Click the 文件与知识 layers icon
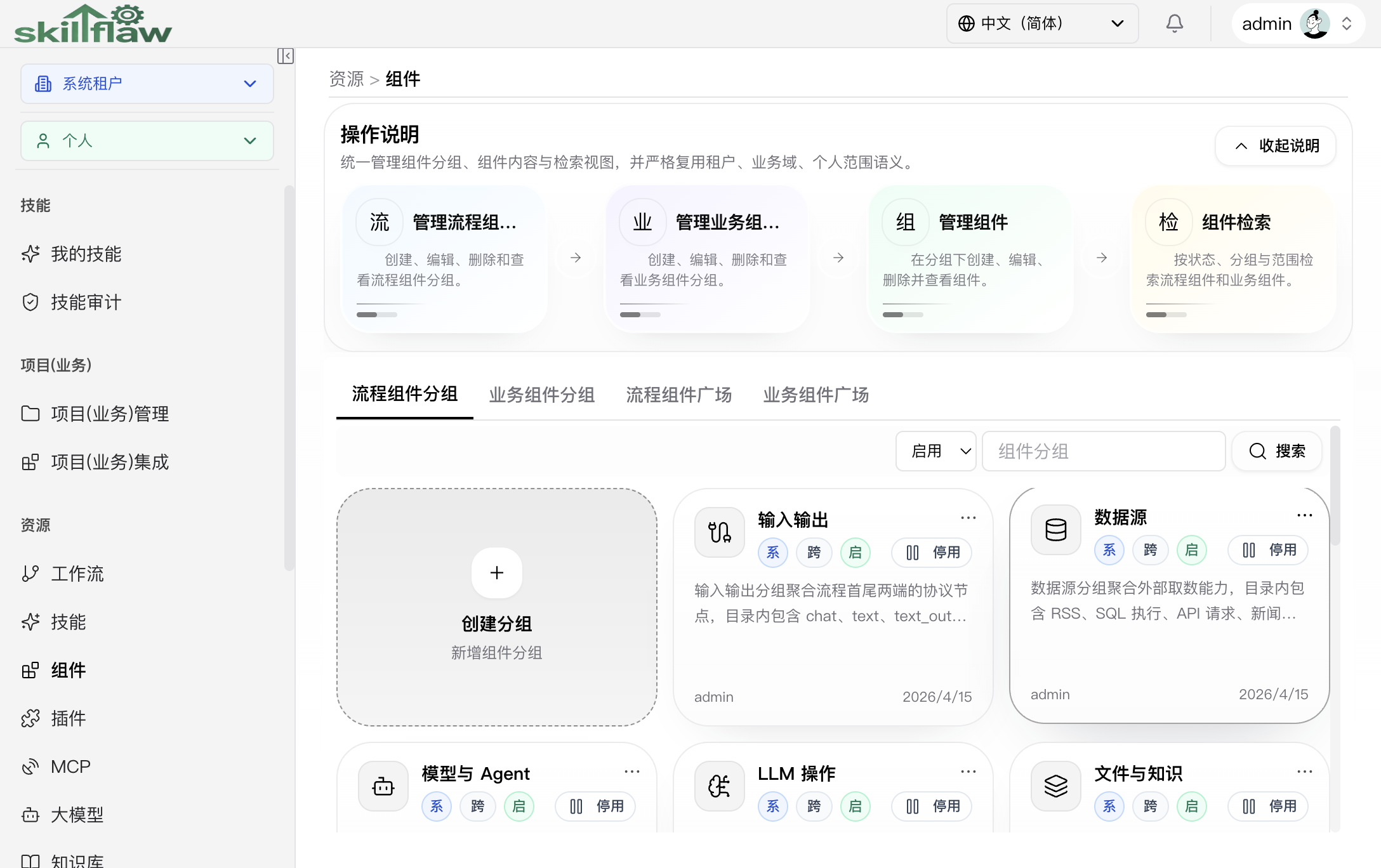Viewport: 1381px width, 868px height. pos(1056,786)
